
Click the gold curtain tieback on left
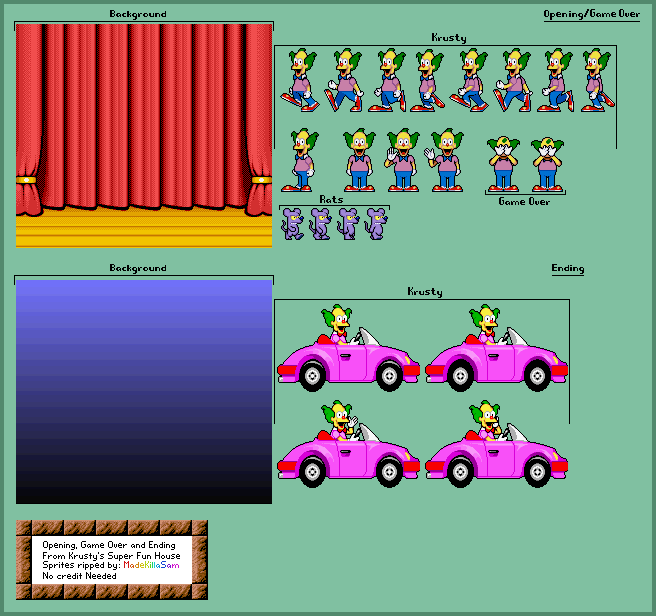click(x=26, y=180)
